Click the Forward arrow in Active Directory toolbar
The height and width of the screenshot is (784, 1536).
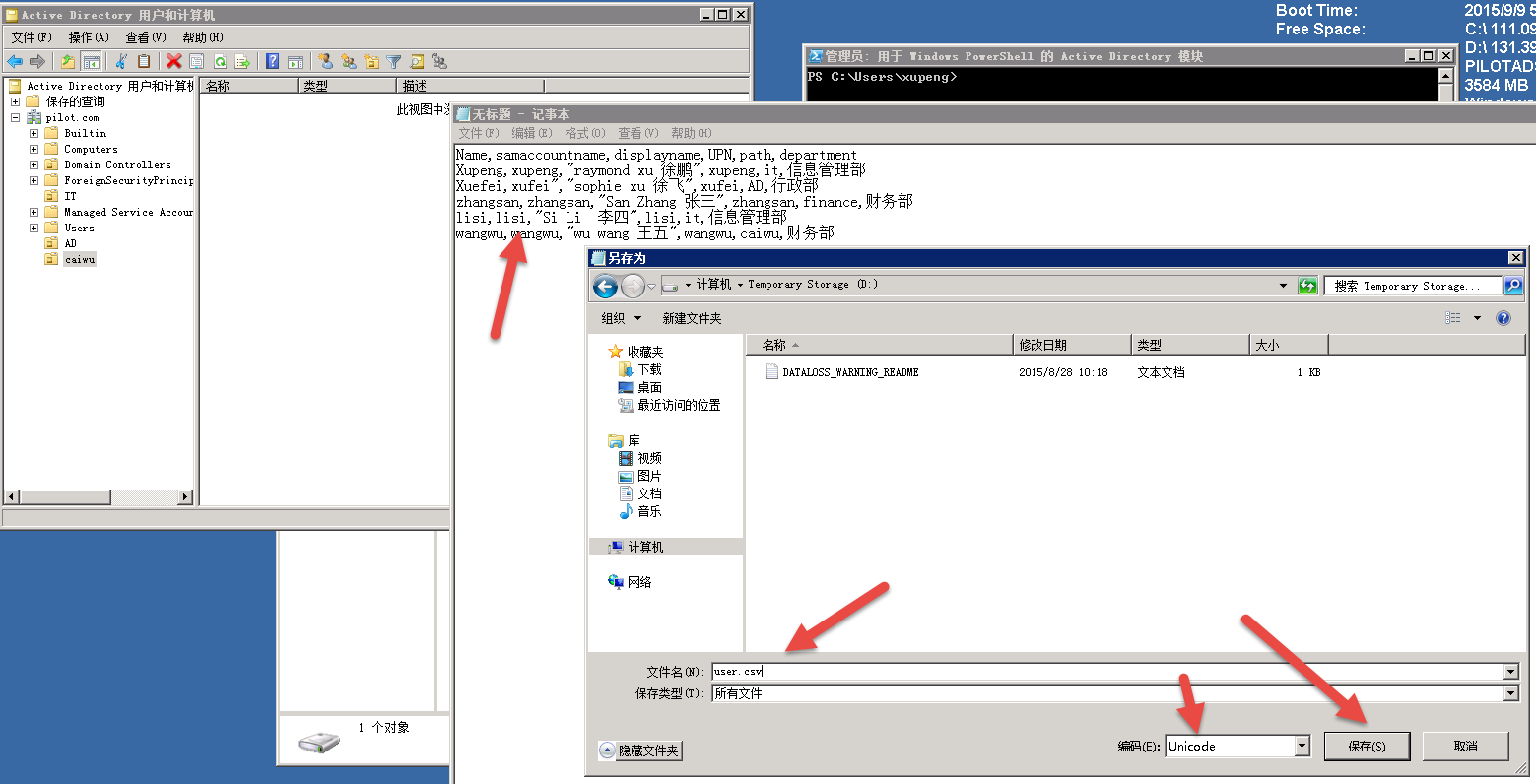click(x=37, y=61)
